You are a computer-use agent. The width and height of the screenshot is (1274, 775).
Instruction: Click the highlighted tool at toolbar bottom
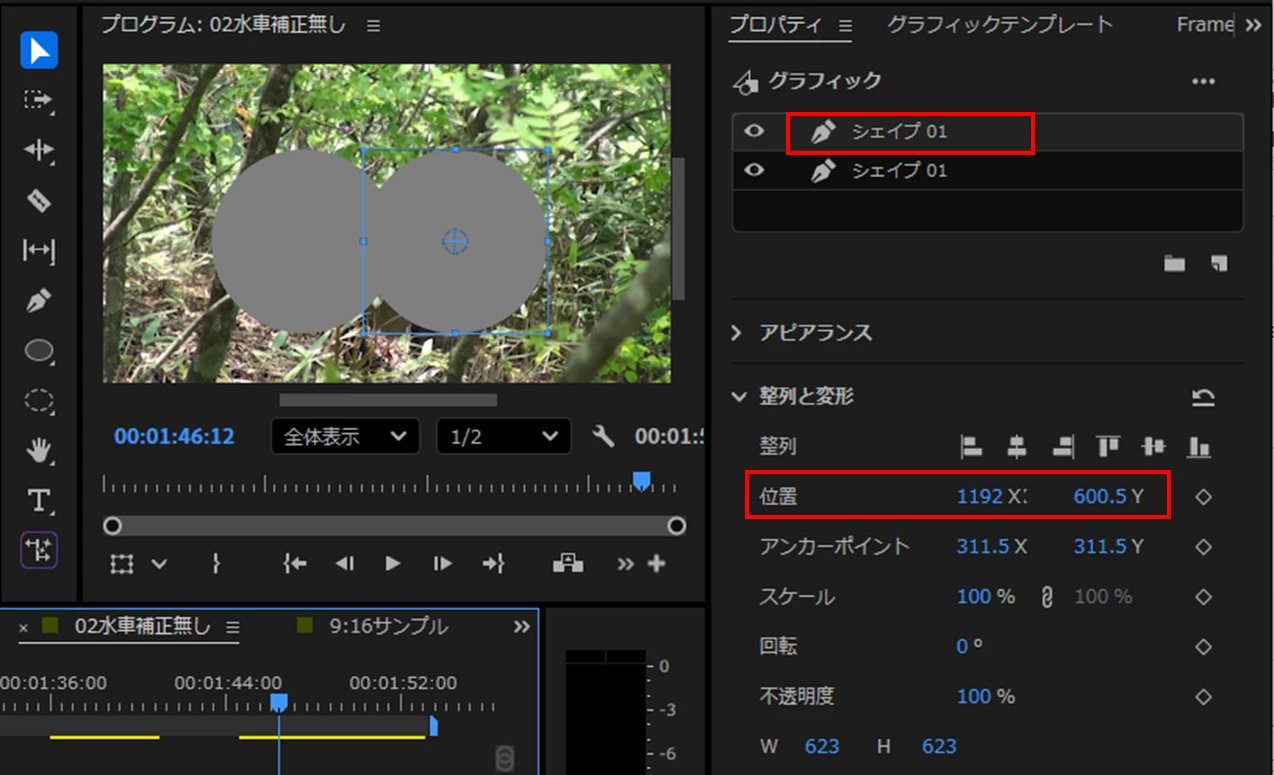38,550
